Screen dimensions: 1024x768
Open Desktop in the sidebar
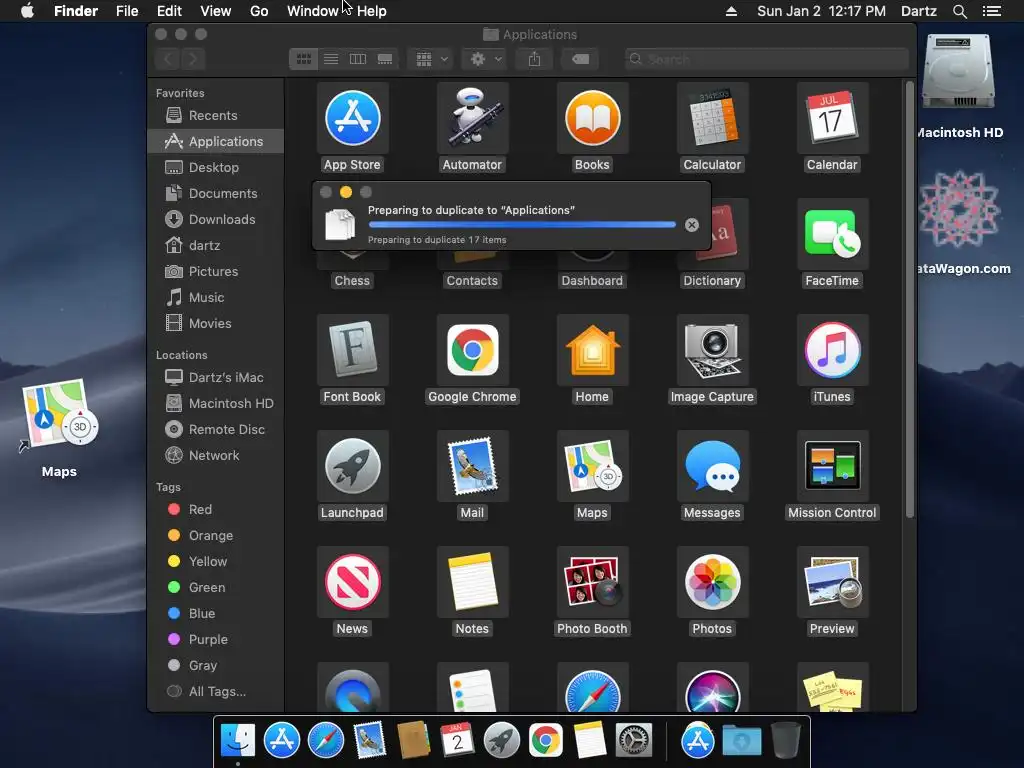click(216, 167)
